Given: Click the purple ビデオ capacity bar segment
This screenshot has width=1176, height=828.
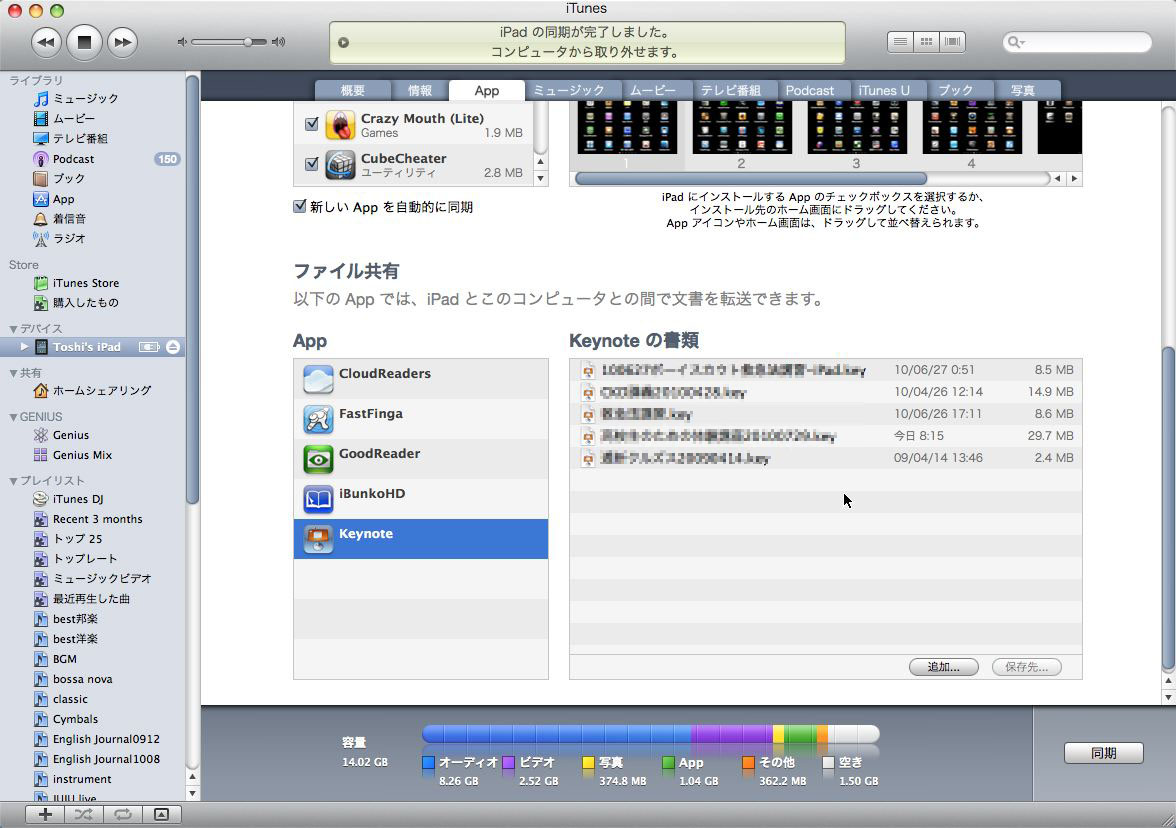Looking at the screenshot, I should [732, 734].
